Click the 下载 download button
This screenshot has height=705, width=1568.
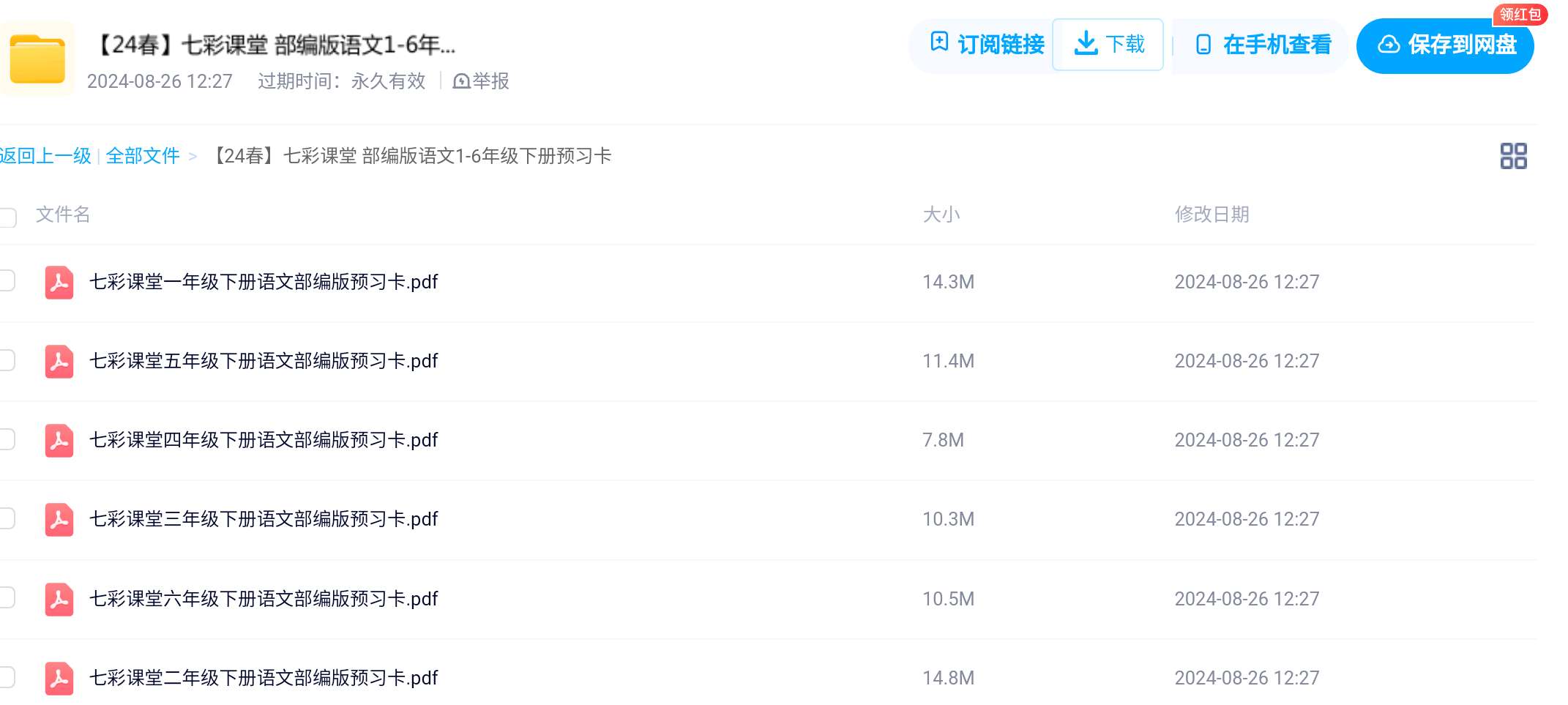tap(1108, 45)
